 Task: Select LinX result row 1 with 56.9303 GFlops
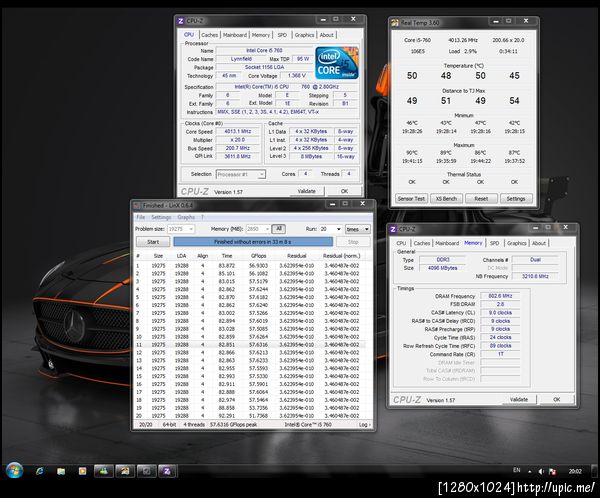pyautogui.click(x=249, y=265)
